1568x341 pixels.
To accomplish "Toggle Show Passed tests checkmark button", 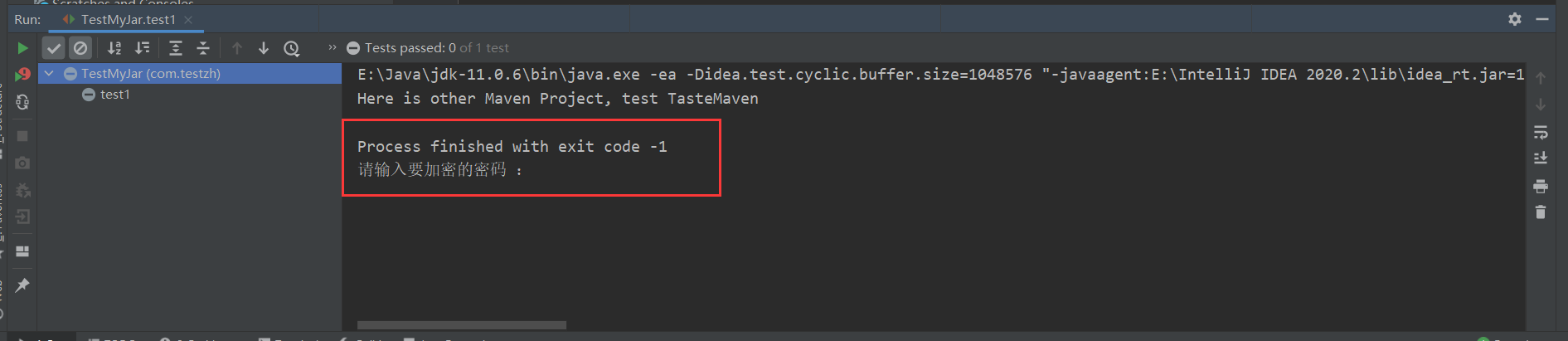I will (x=54, y=48).
